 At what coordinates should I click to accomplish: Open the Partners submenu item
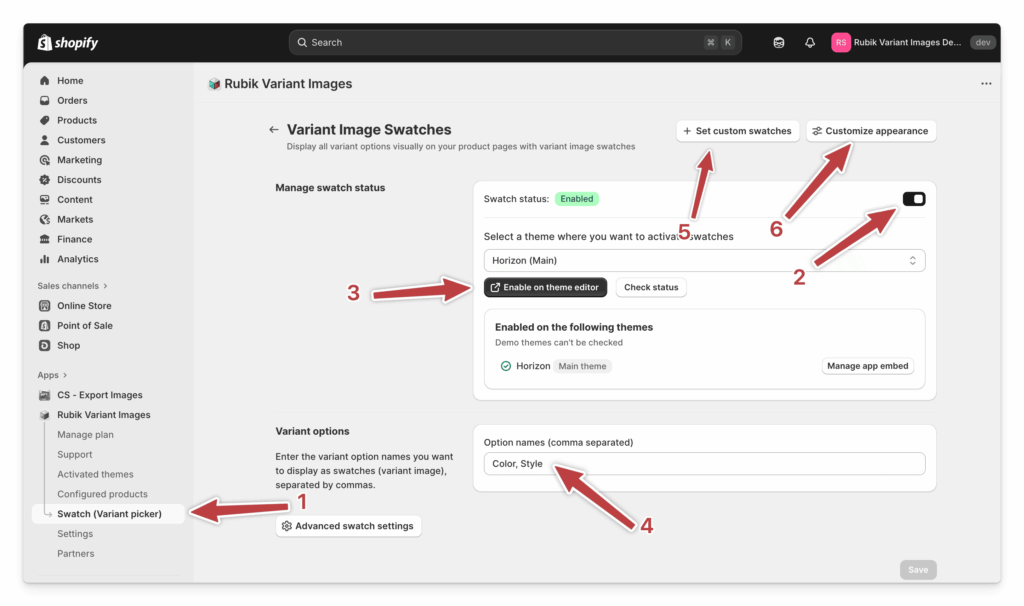[75, 554]
